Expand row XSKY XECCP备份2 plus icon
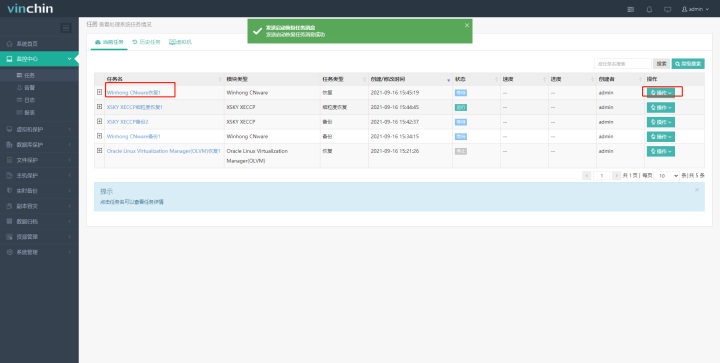Viewport: 720px width, 363px height. (99, 121)
